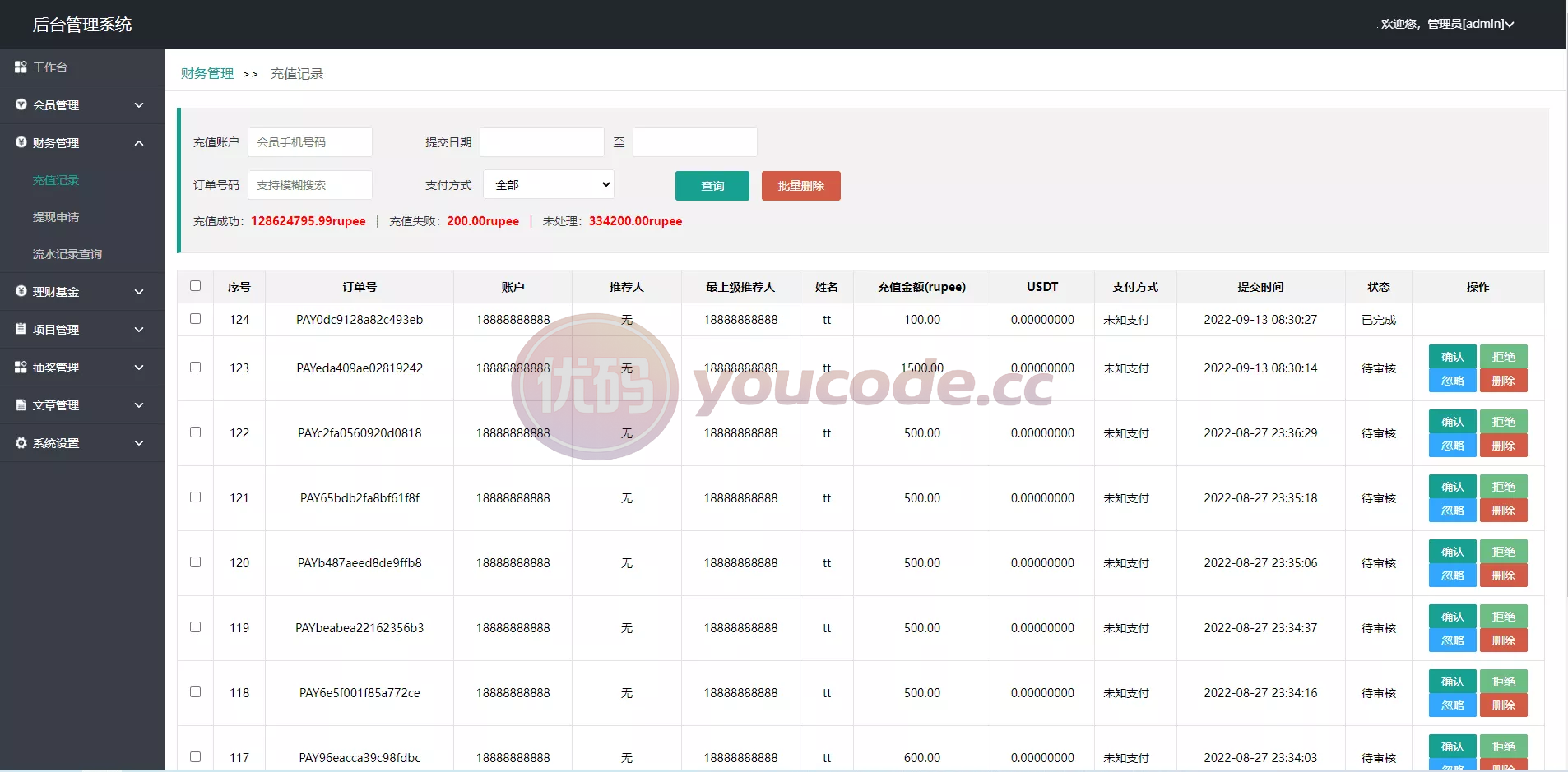Open the 支付方式 dropdown showing 全部
Image resolution: width=1568 pixels, height=772 pixels.
(549, 185)
